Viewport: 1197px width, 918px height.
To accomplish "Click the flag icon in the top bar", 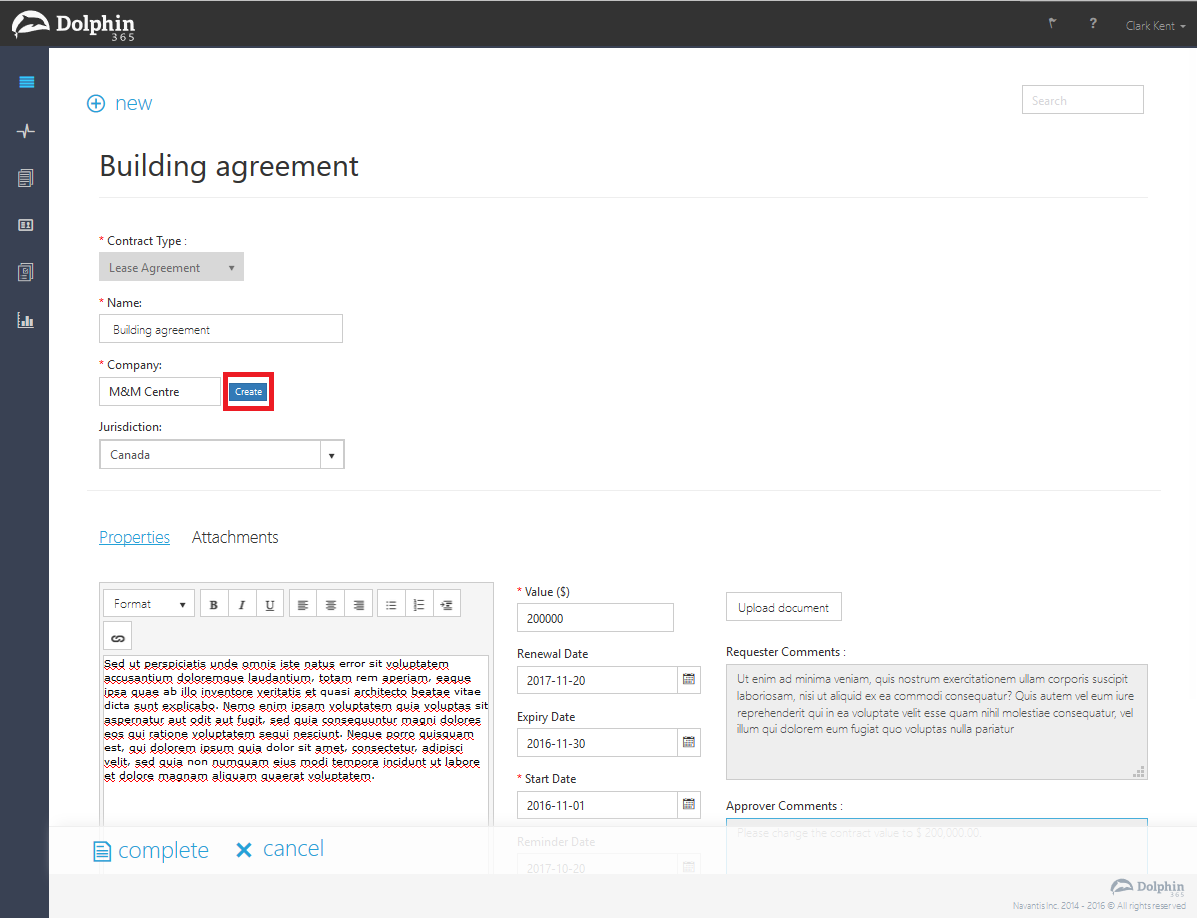I will [1053, 24].
